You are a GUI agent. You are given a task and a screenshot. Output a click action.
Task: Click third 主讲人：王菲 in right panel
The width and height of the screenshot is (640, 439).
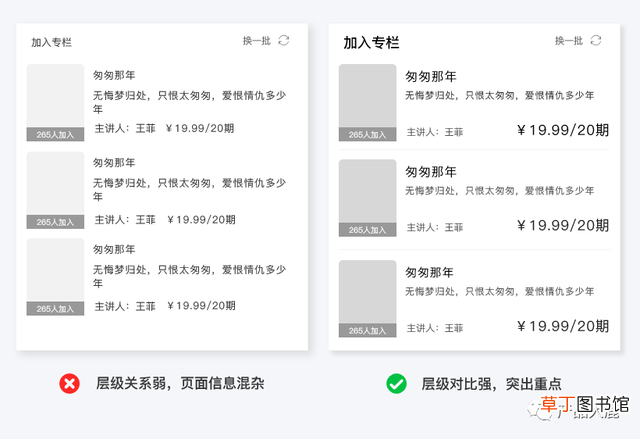(x=435, y=328)
